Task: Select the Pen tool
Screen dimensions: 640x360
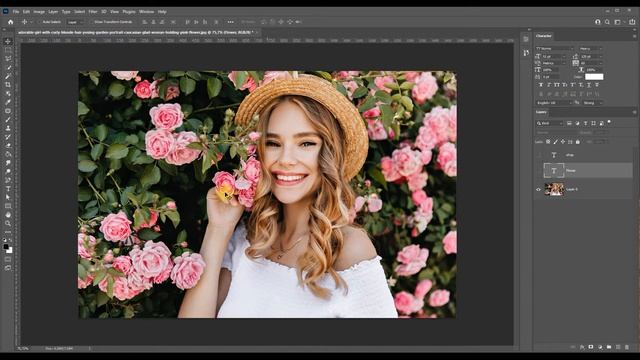Action: pos(8,180)
